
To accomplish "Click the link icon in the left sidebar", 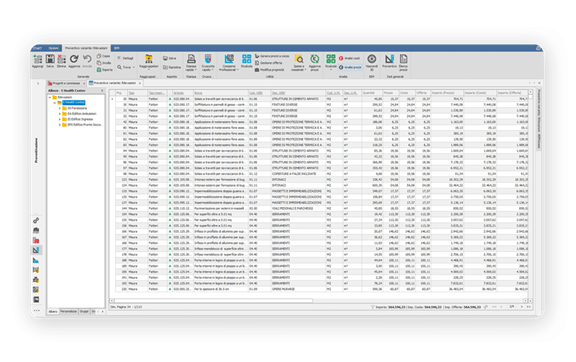I will point(36,220).
